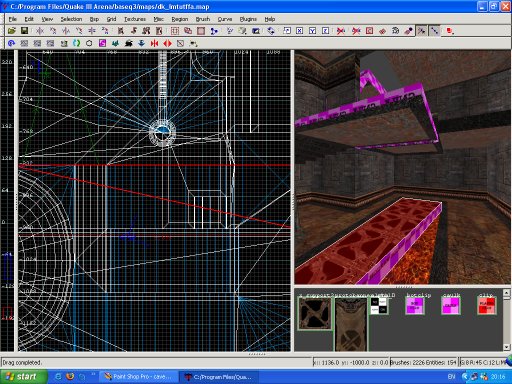Click the Select Complete Tall icon
512x384 pixels.
pyautogui.click(x=121, y=31)
